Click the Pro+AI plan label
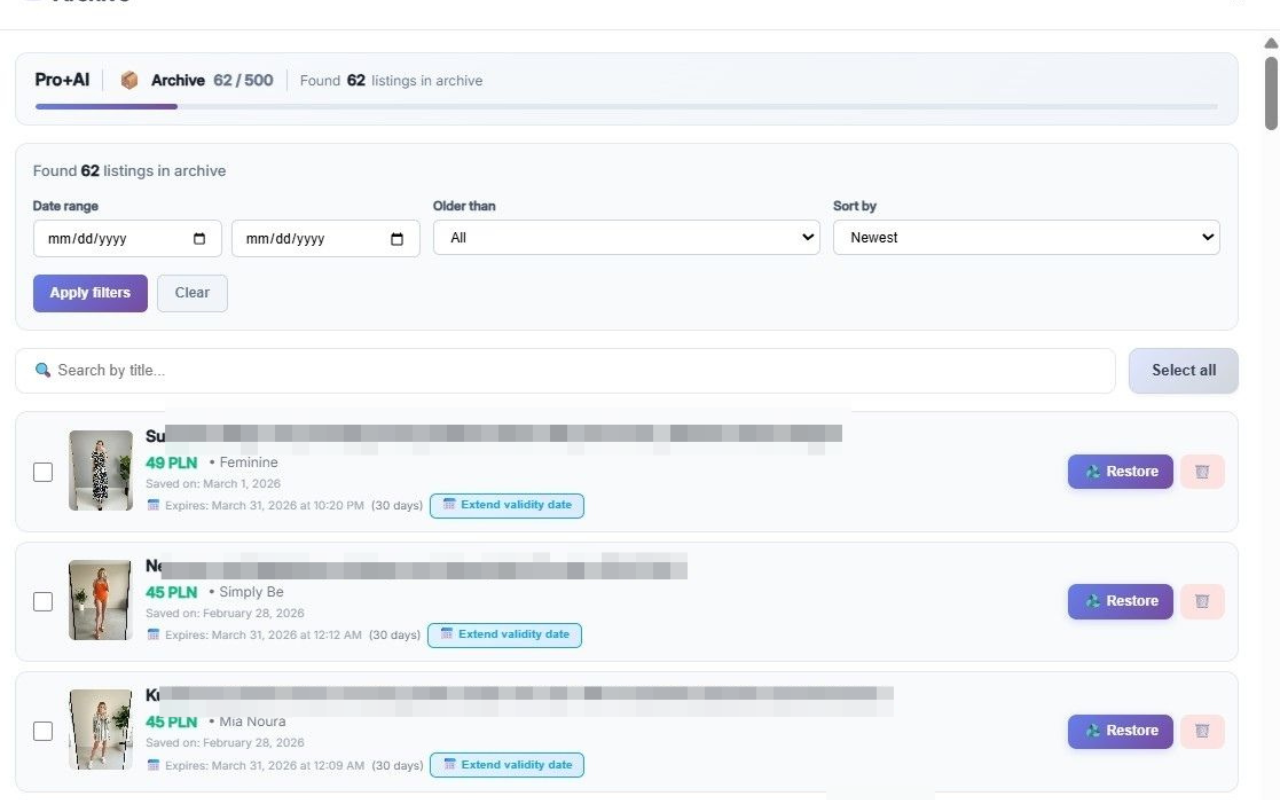This screenshot has height=800, width=1280. click(62, 80)
